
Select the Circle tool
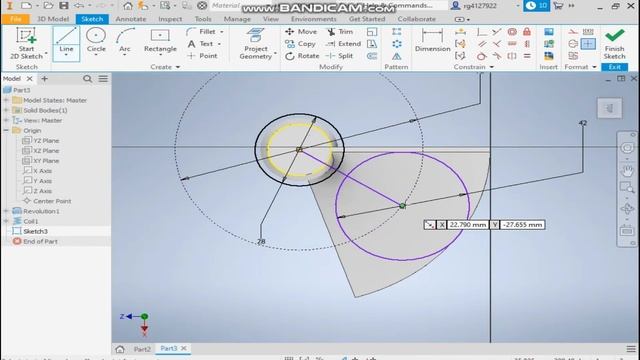click(x=96, y=41)
